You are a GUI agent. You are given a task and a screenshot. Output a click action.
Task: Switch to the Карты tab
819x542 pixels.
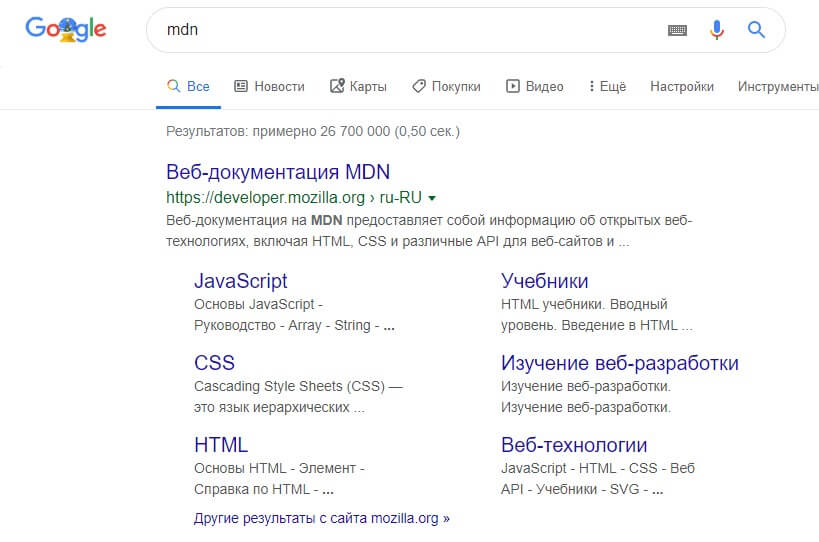(358, 87)
